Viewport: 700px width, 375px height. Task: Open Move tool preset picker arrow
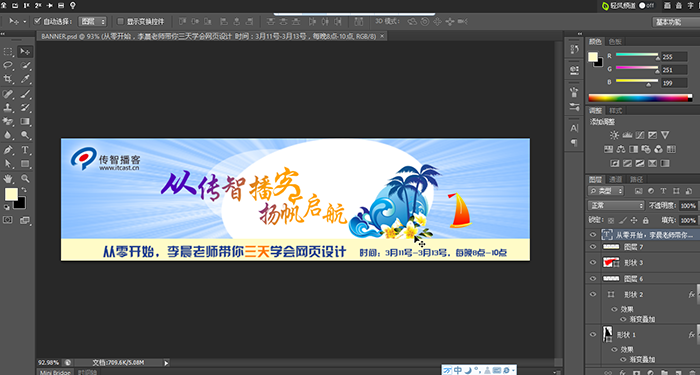[x=25, y=21]
